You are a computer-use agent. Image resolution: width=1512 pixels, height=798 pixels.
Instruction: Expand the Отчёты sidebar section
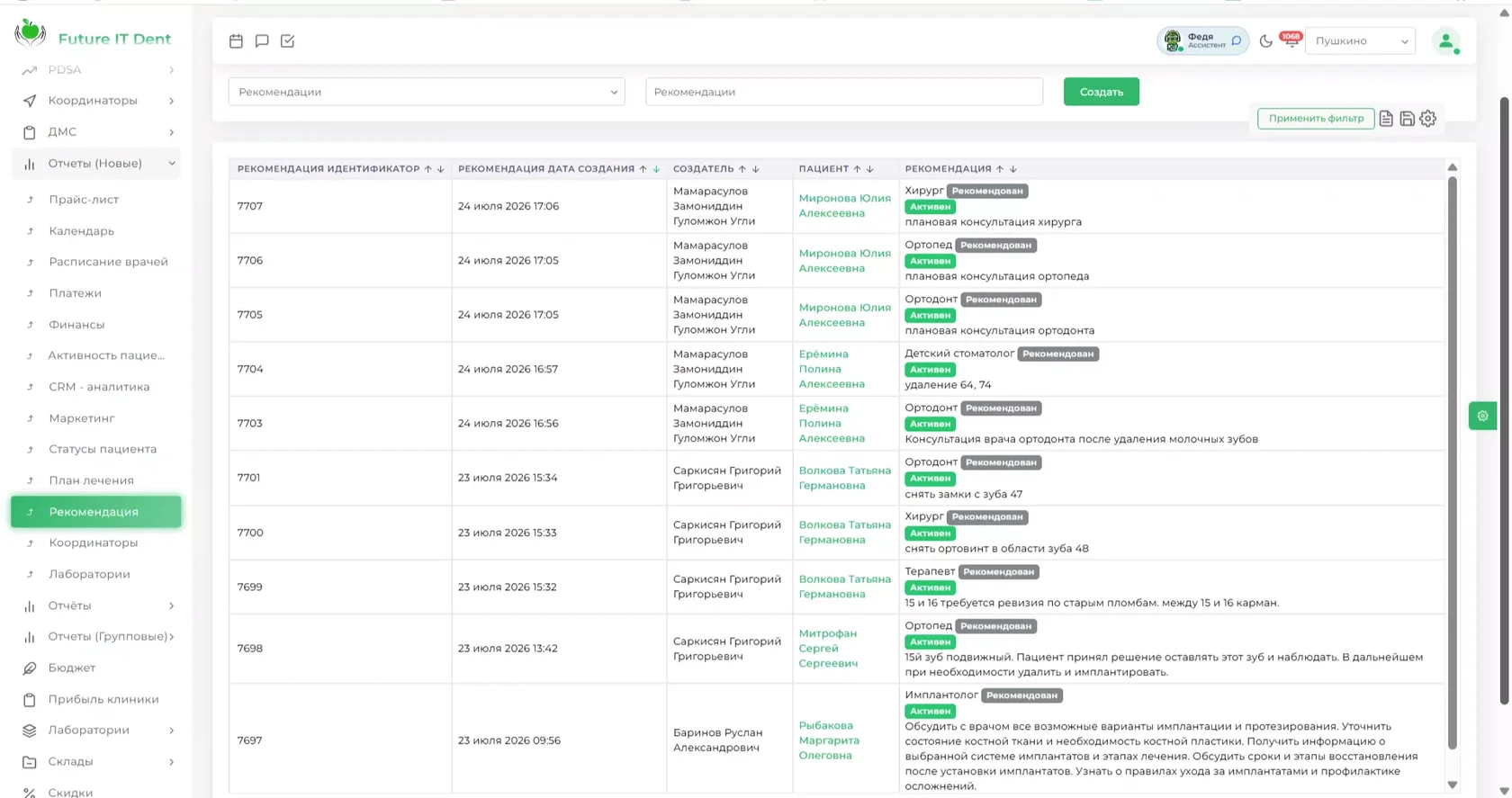tap(96, 605)
